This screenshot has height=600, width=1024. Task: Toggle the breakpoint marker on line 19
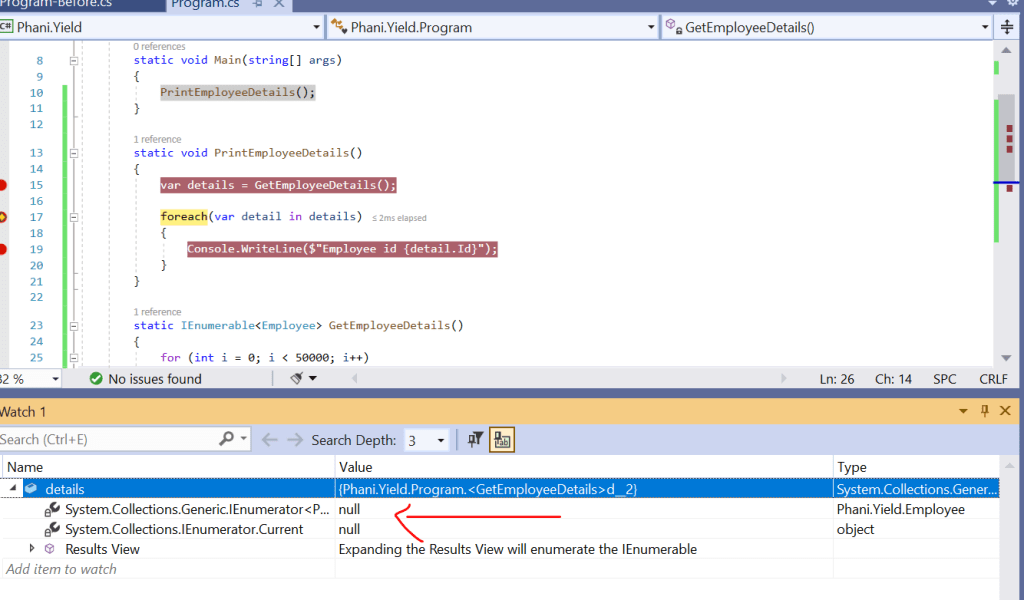pyautogui.click(x=3, y=249)
